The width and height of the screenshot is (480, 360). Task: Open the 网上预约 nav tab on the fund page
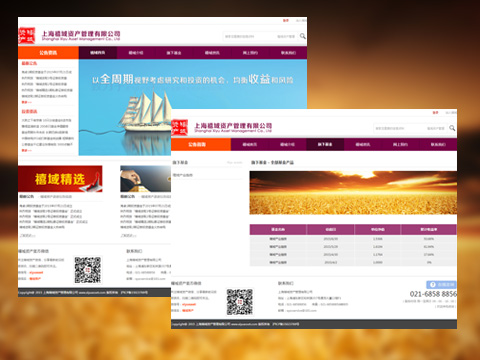(400, 145)
